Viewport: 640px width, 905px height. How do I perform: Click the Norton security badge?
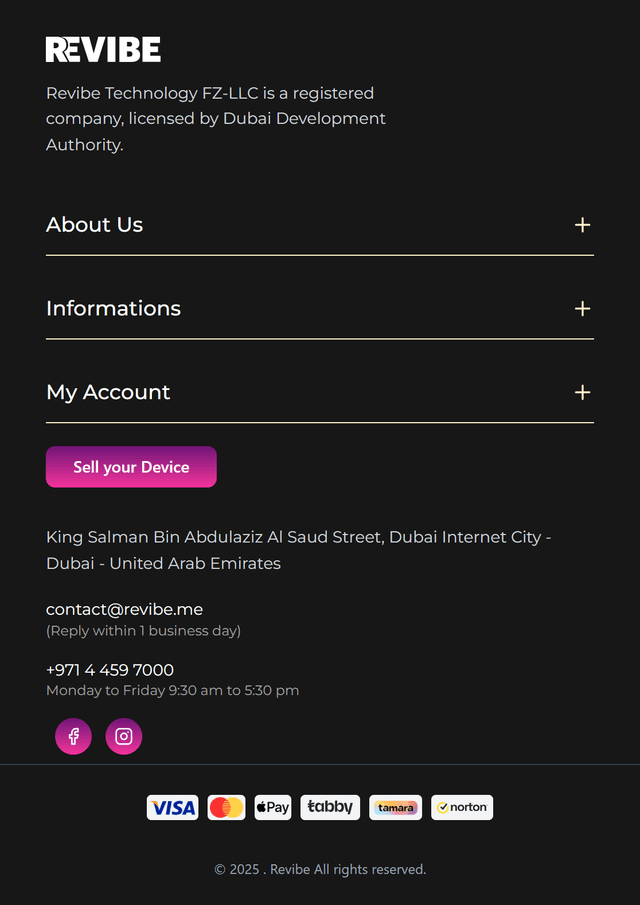pos(462,808)
